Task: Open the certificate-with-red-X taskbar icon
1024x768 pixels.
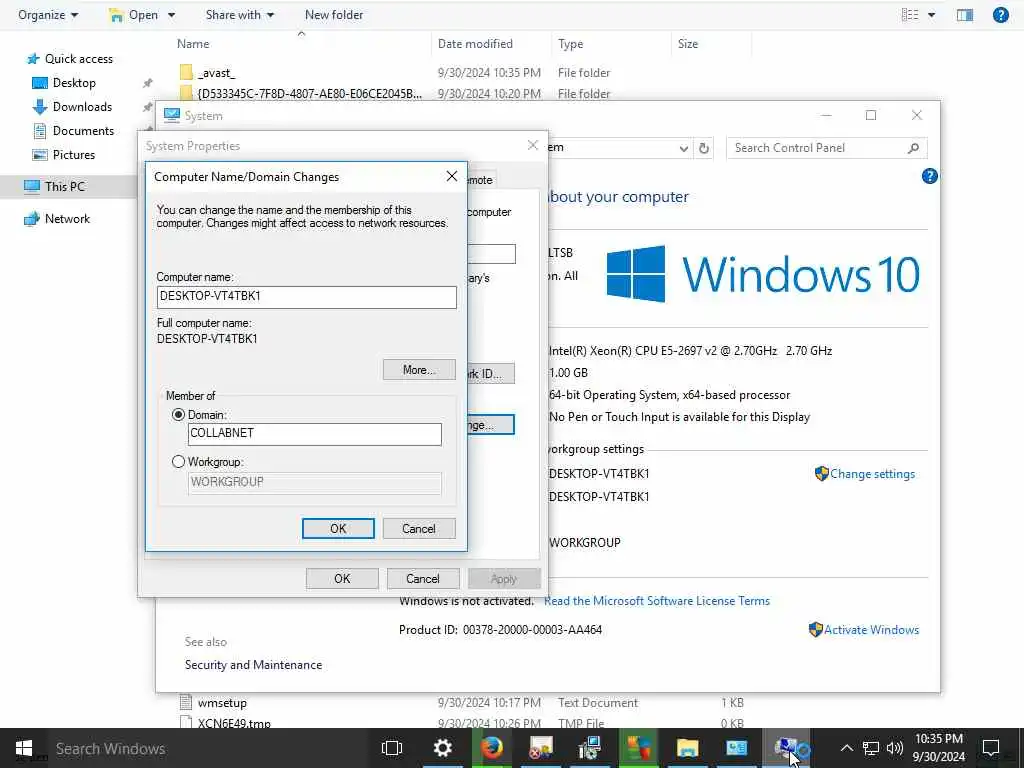Action: point(541,748)
